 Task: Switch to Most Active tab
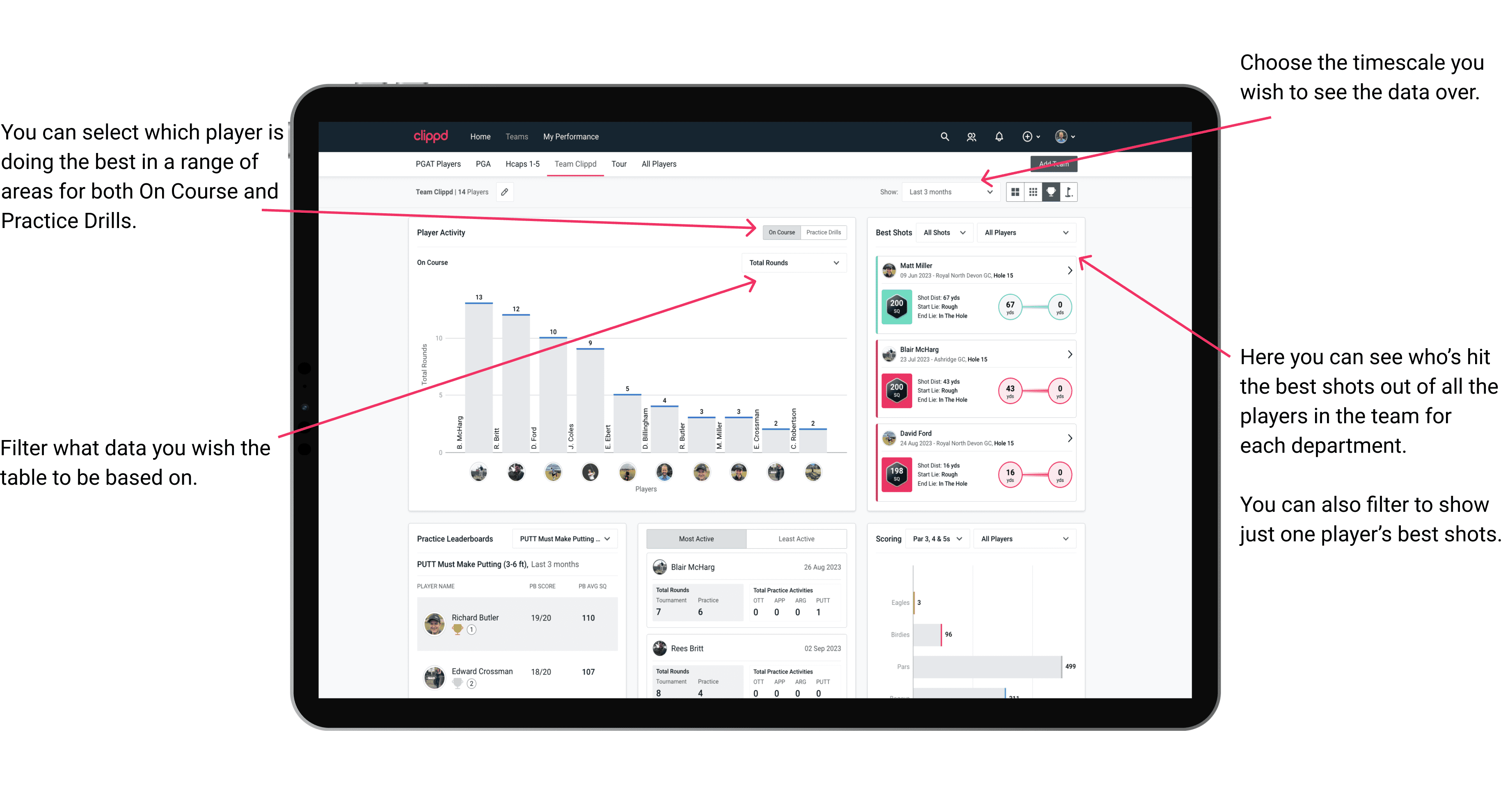[x=697, y=540]
